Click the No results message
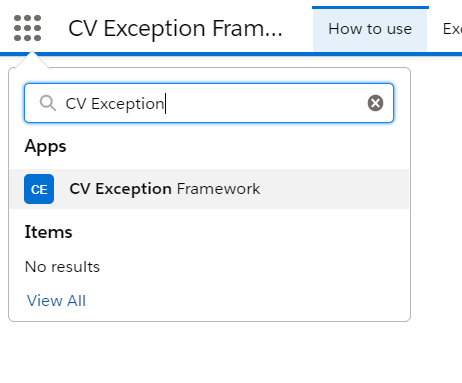462x383 pixels. click(62, 267)
